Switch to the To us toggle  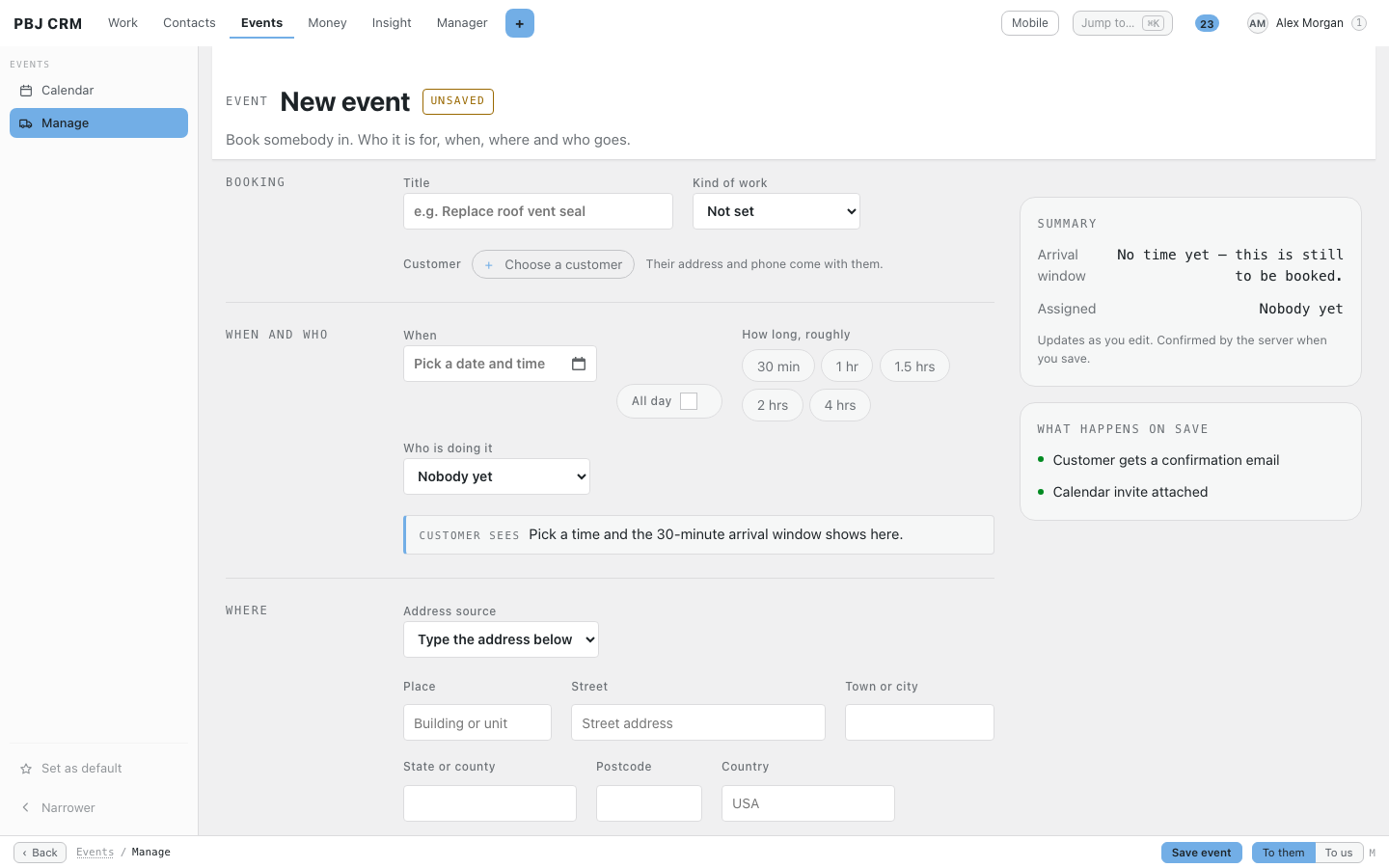tap(1339, 853)
